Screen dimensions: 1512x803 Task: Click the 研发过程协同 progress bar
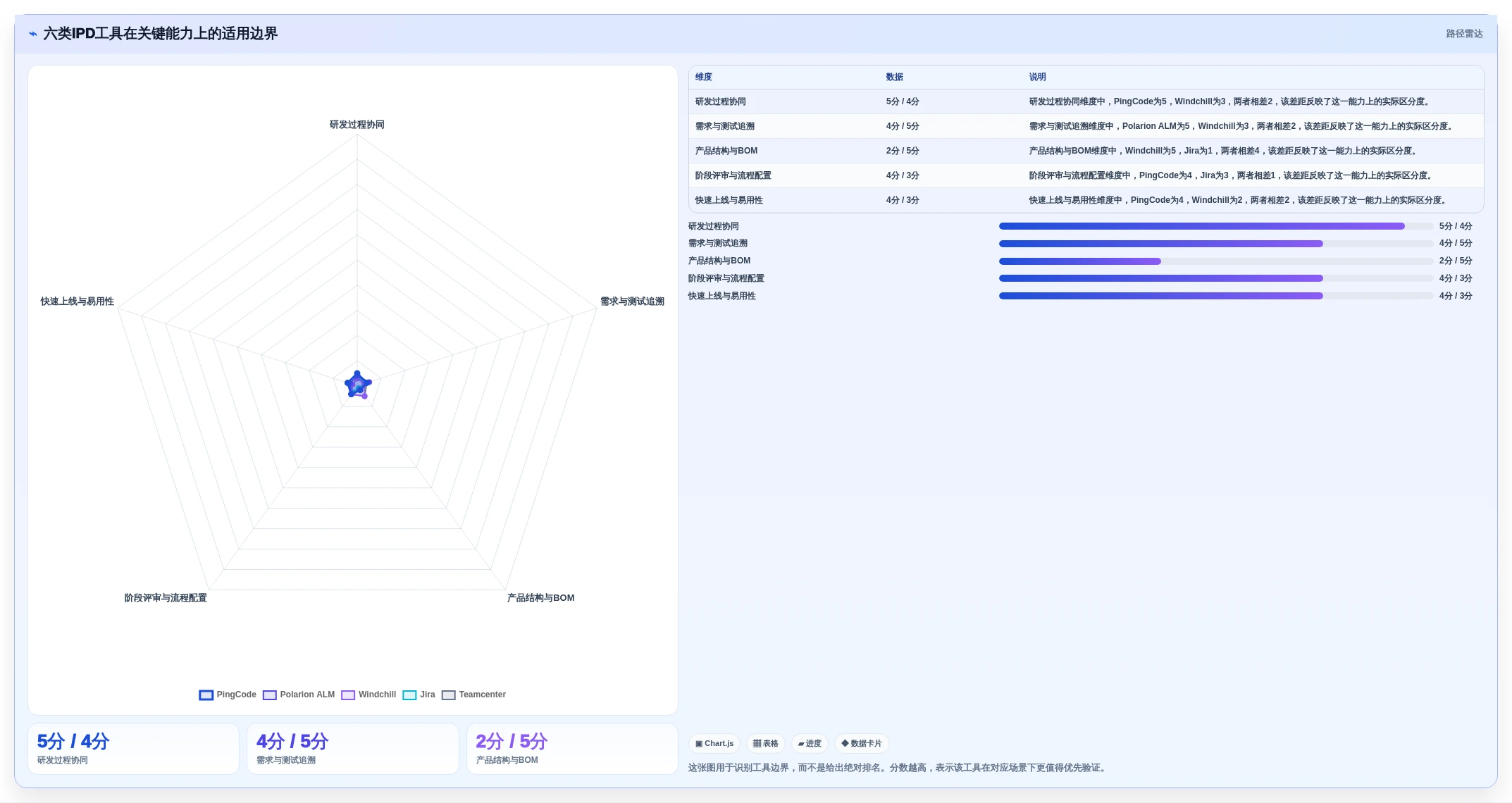1216,226
